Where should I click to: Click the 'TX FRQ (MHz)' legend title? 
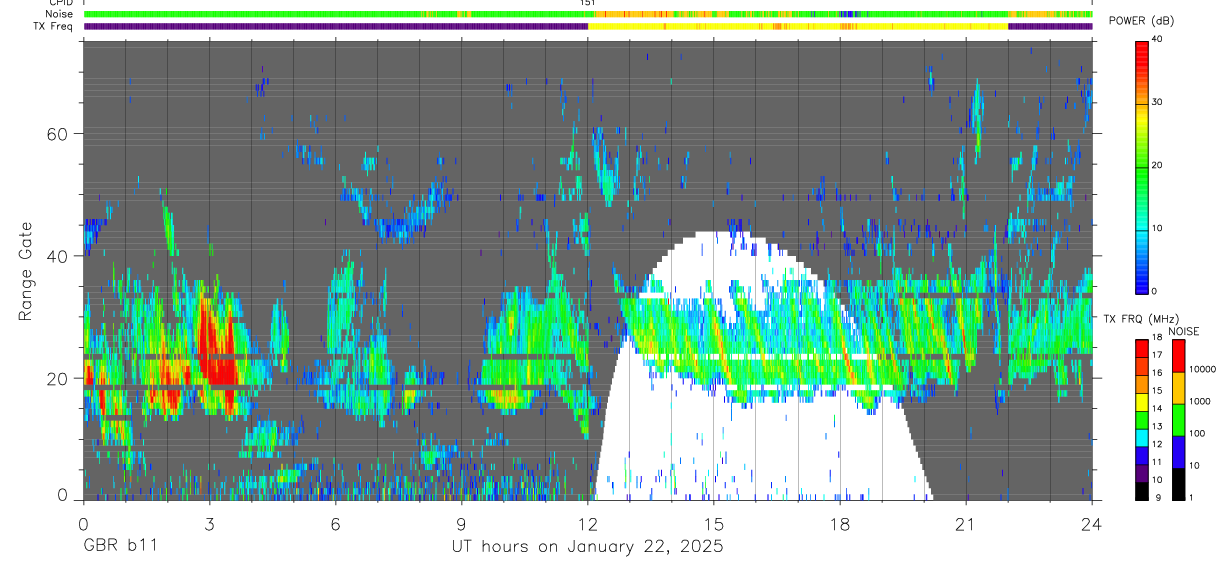pyautogui.click(x=1143, y=318)
